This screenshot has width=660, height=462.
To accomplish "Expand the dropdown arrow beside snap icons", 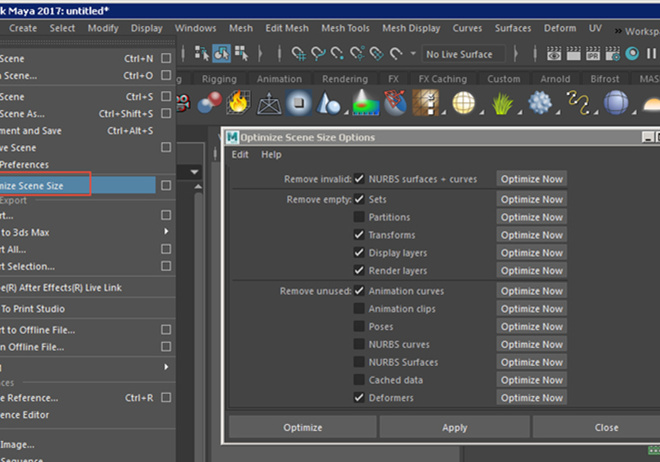I will point(412,54).
